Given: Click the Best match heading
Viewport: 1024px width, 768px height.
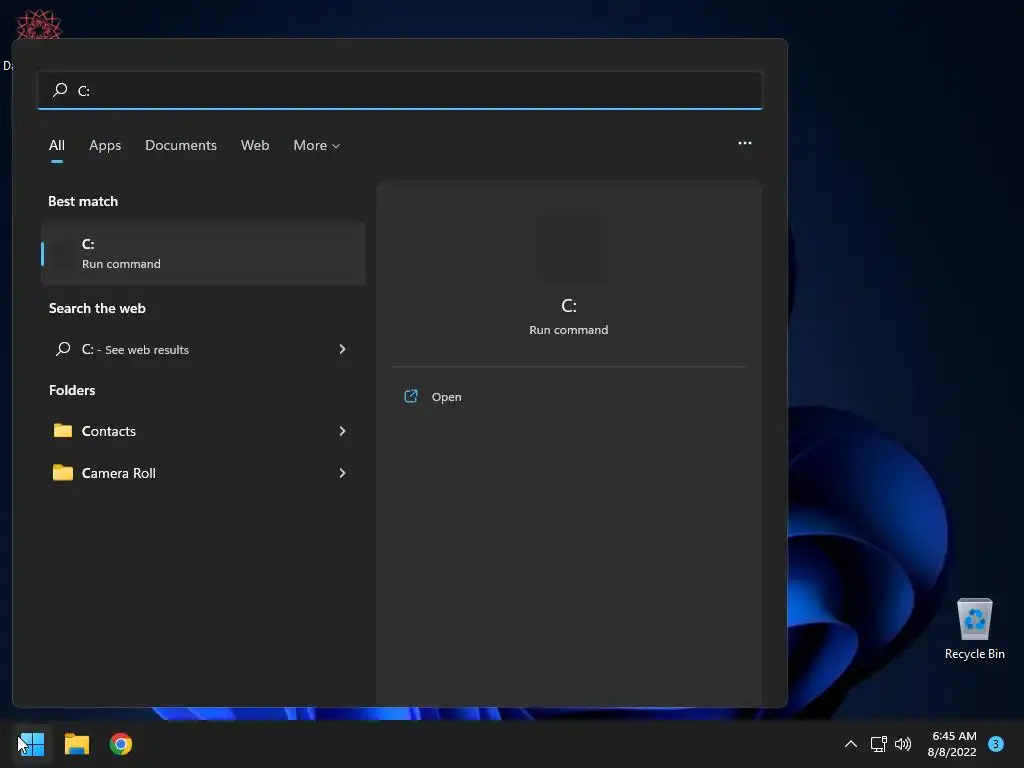Looking at the screenshot, I should click(x=83, y=201).
